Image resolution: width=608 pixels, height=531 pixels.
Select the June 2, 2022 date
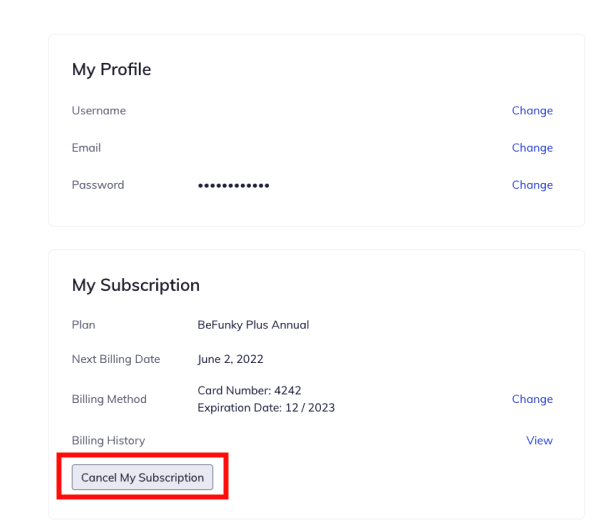(x=230, y=359)
